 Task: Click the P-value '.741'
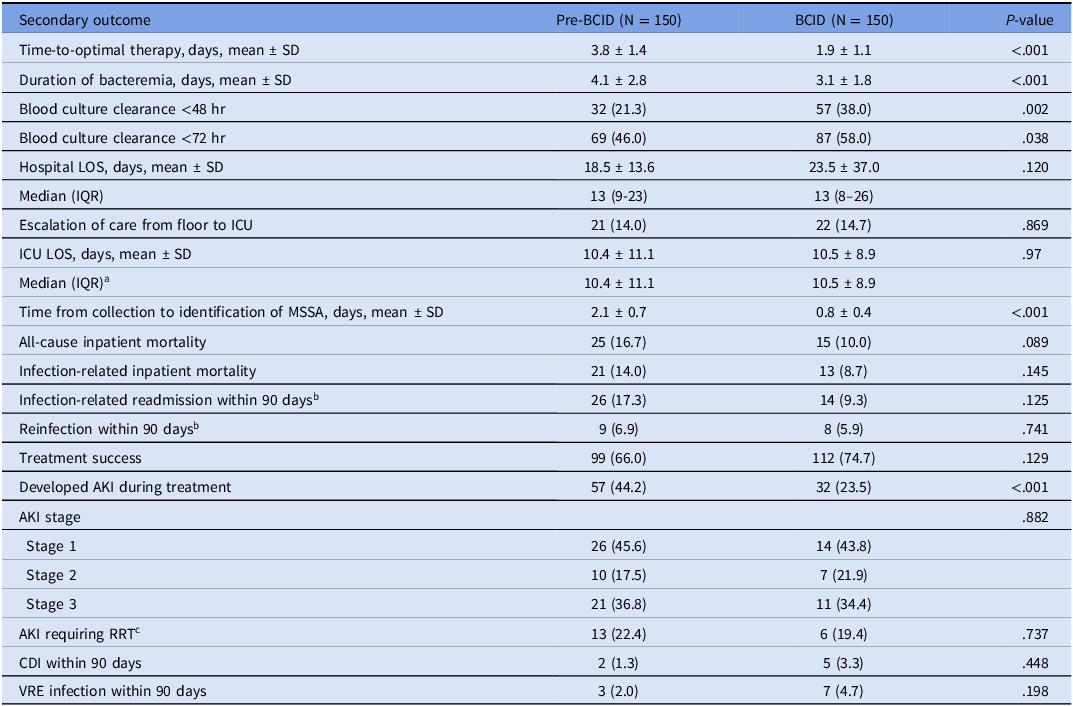1036,429
